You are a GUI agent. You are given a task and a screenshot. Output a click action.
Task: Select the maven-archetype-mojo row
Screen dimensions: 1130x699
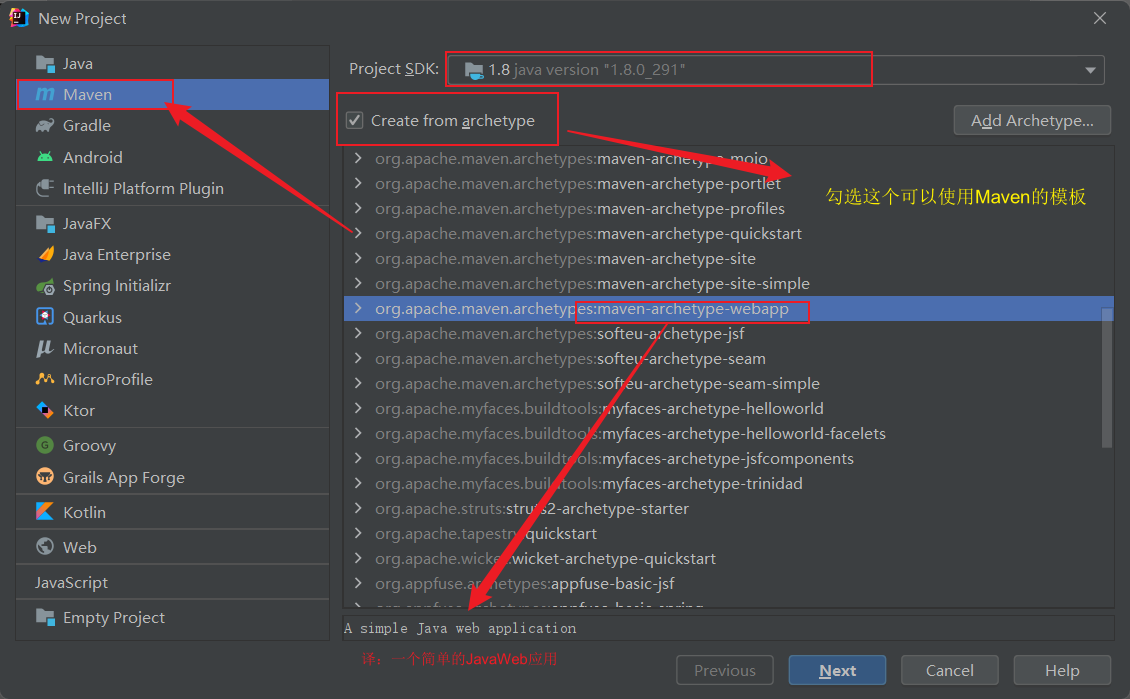click(729, 159)
